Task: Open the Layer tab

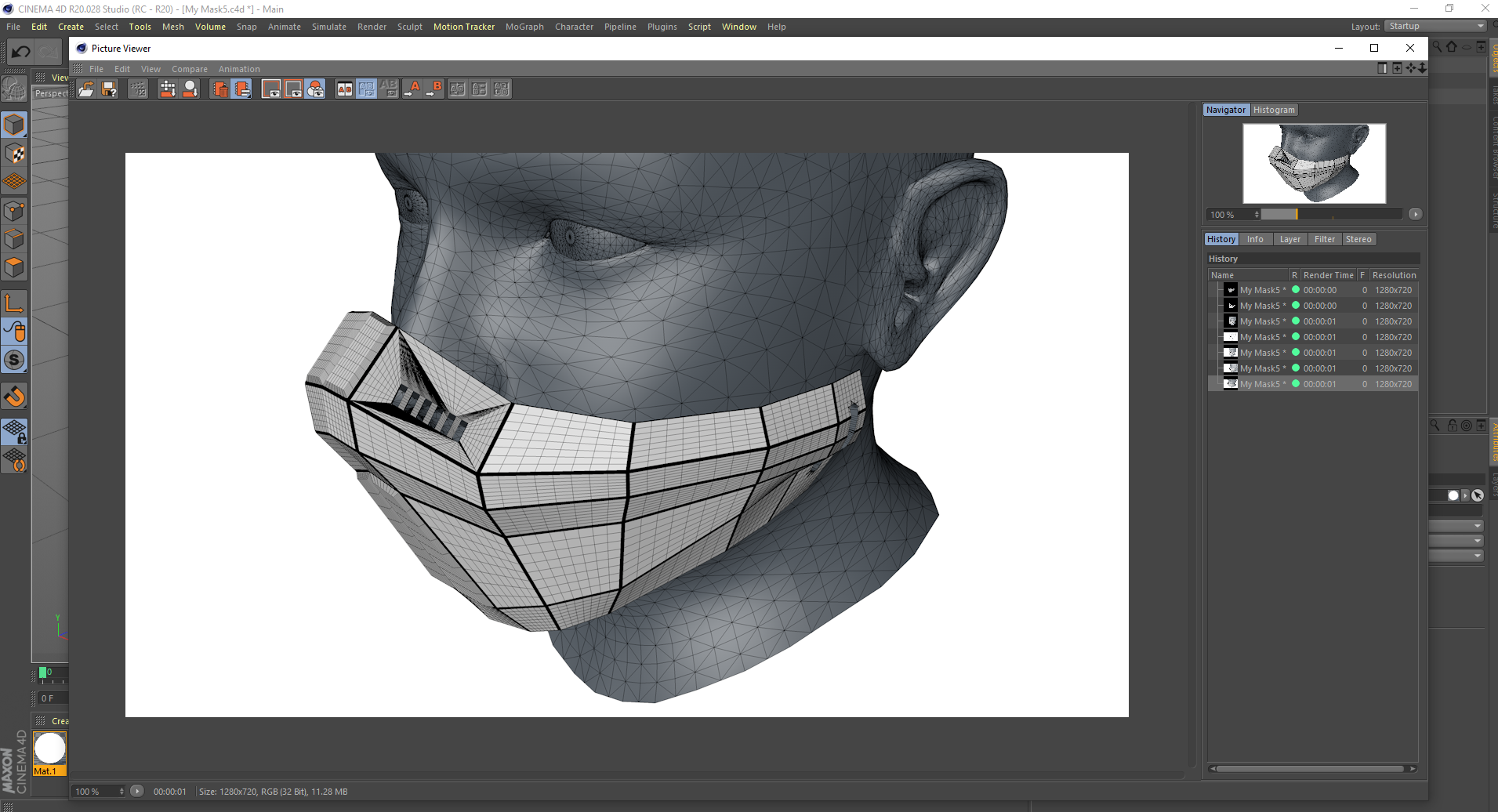Action: (1289, 240)
